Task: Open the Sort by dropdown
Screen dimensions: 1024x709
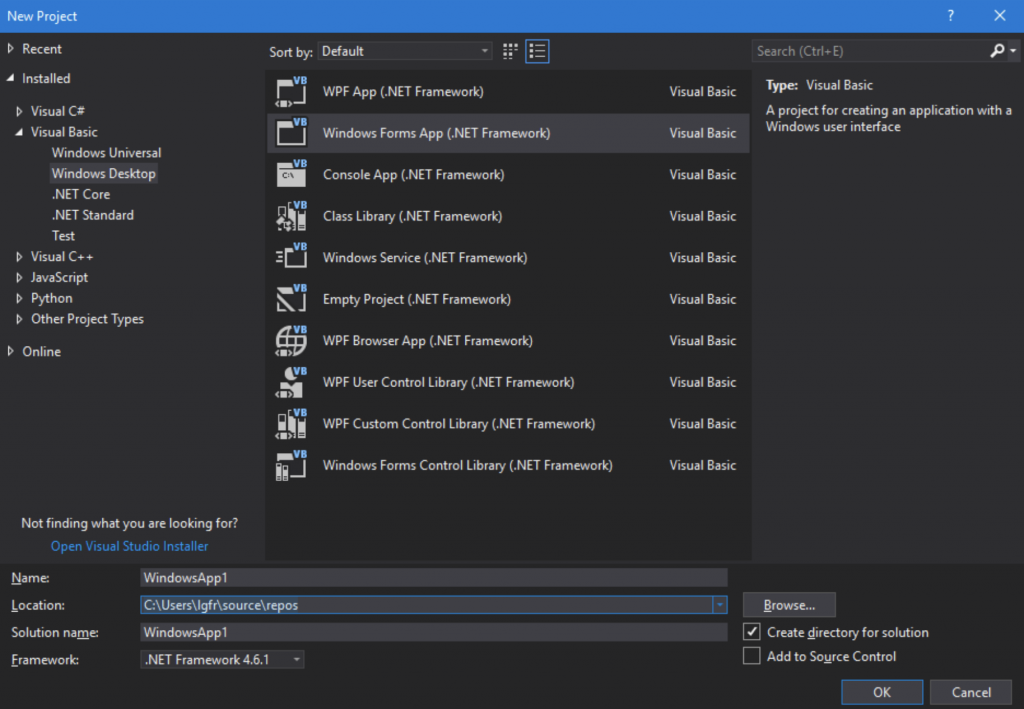Action: pyautogui.click(x=485, y=50)
